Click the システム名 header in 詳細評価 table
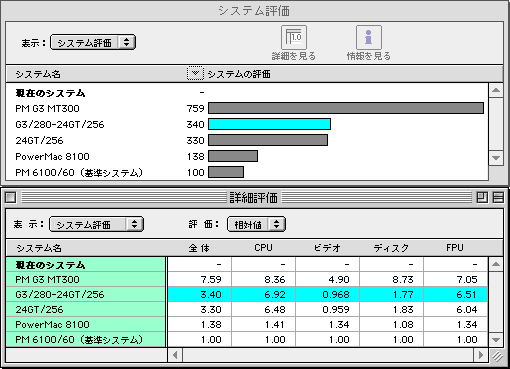 click(39, 248)
